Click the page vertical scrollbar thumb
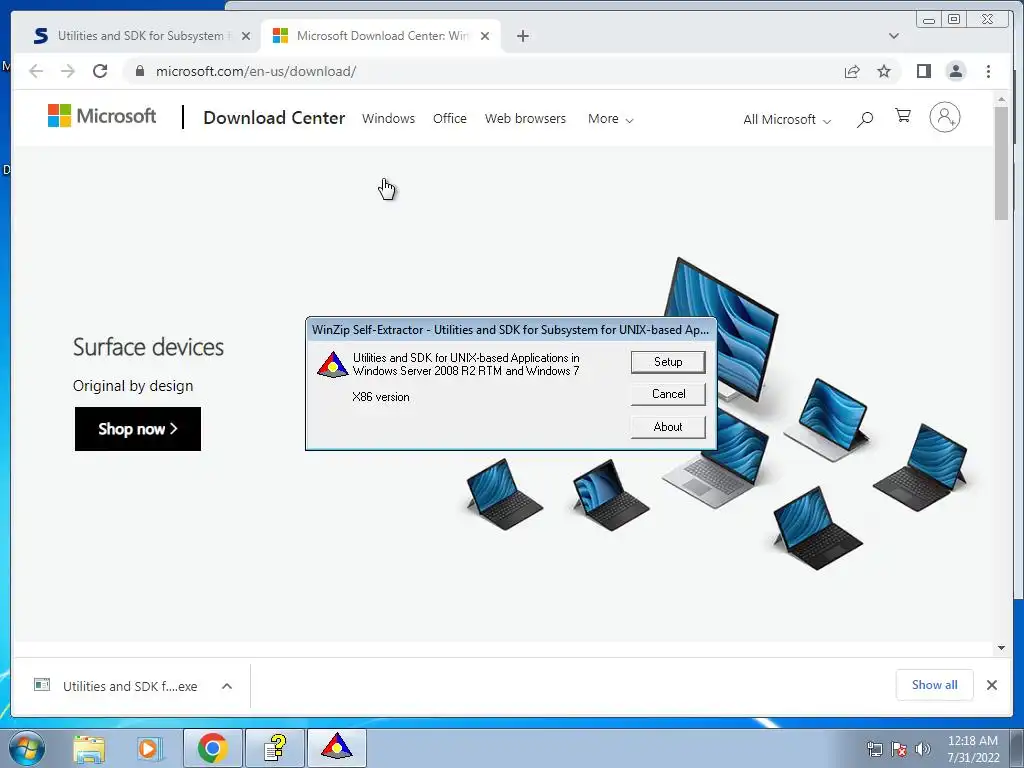This screenshot has height=768, width=1024. pos(1001,163)
